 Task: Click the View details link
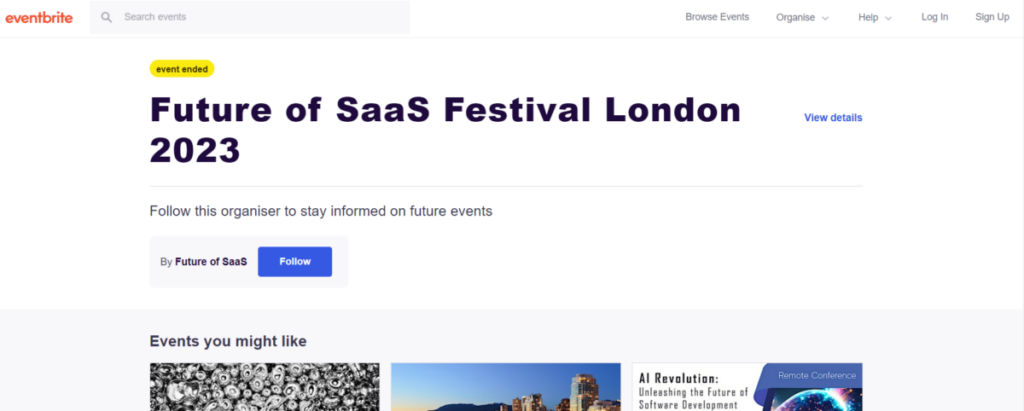tap(833, 118)
